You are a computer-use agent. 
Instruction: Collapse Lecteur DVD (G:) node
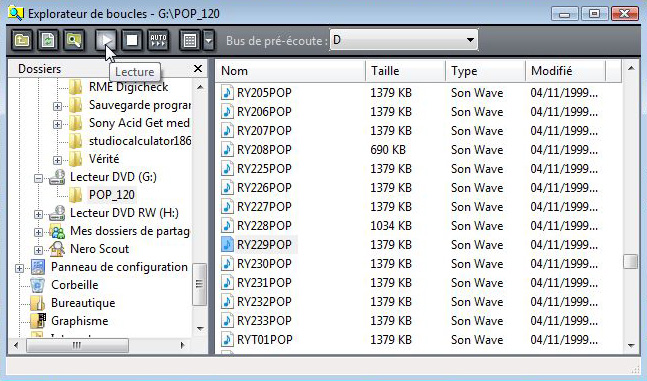click(38, 178)
